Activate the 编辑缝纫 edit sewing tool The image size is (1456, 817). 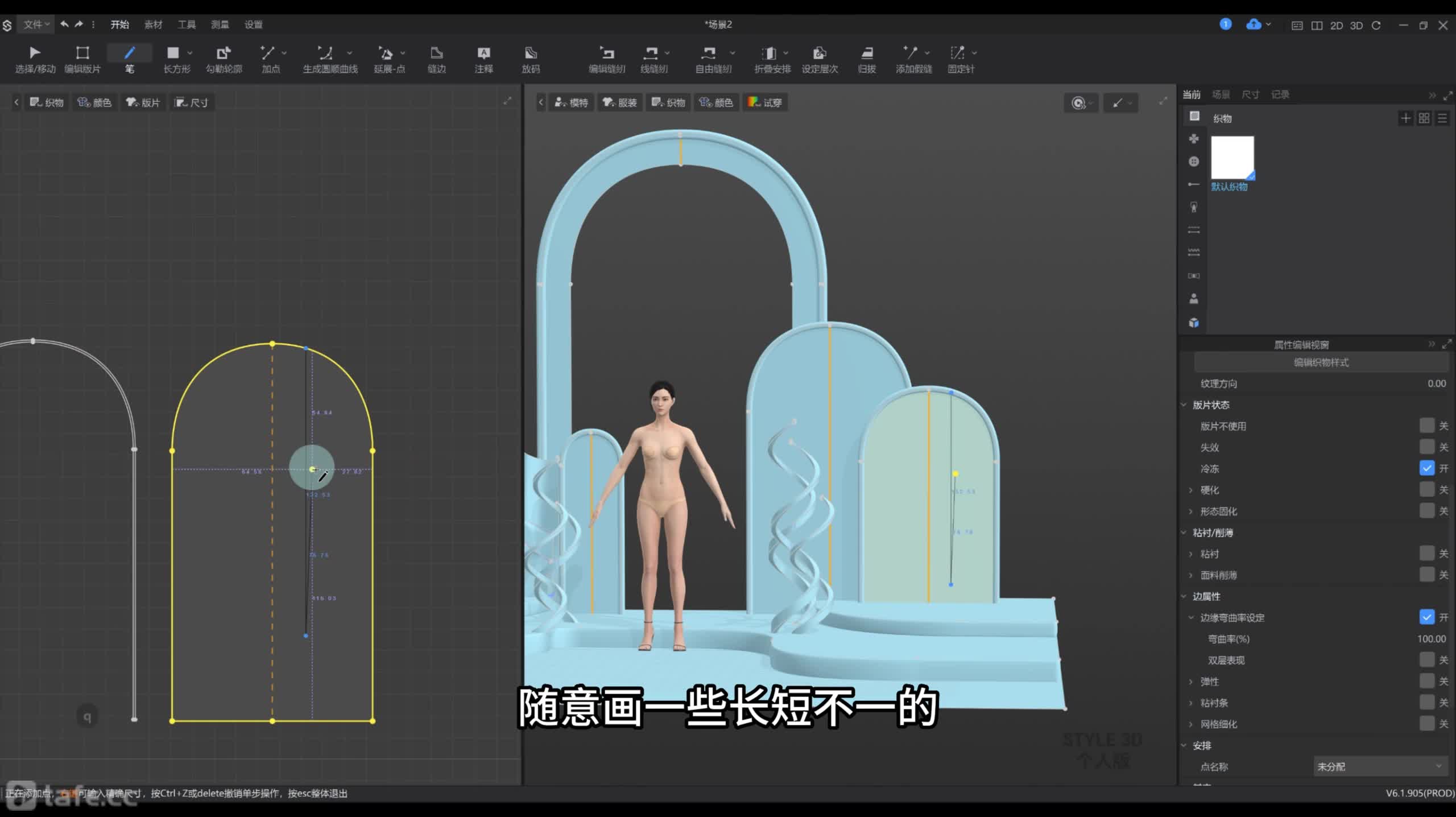(x=607, y=59)
